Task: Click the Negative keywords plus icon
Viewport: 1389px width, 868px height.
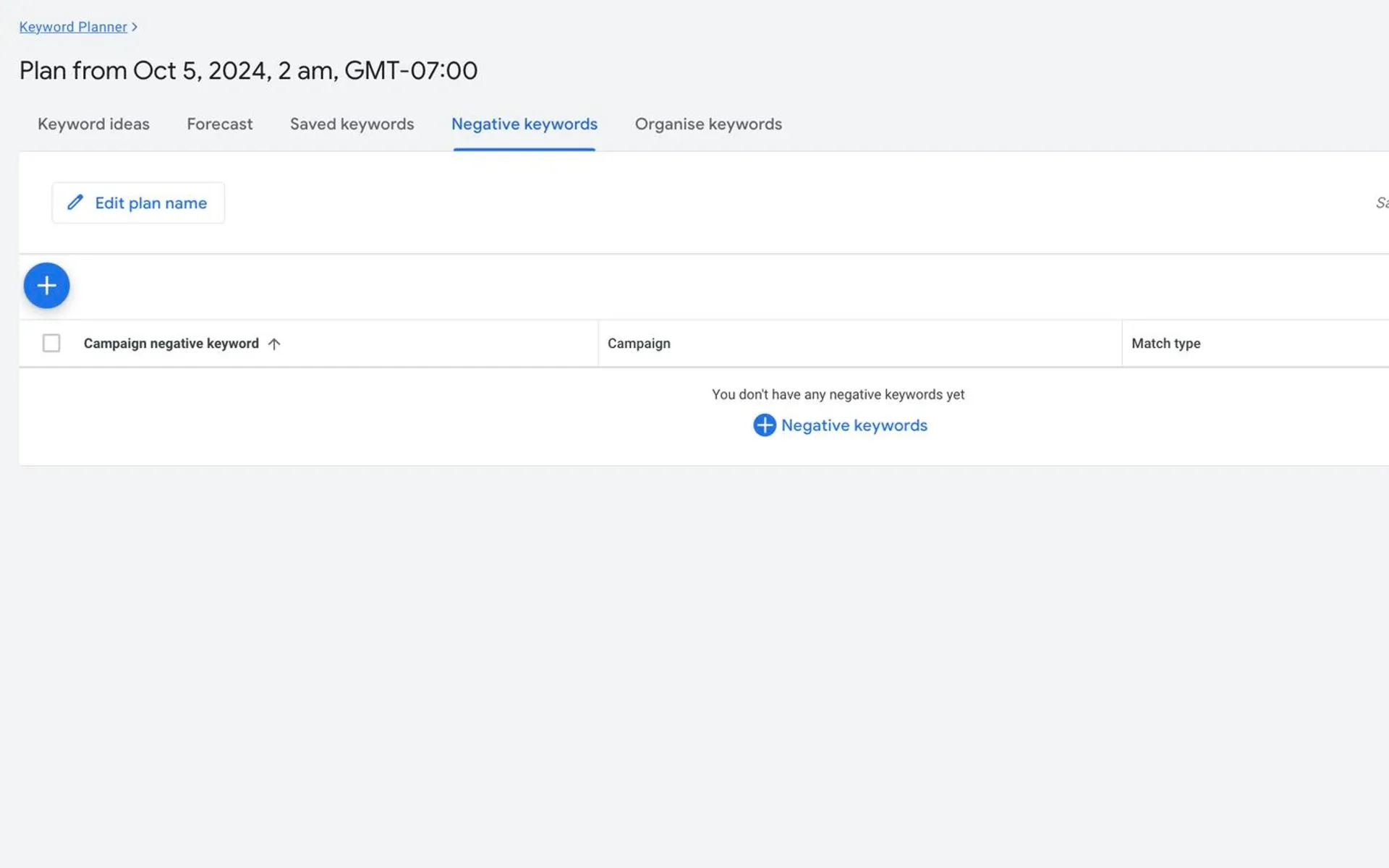Action: [x=764, y=424]
